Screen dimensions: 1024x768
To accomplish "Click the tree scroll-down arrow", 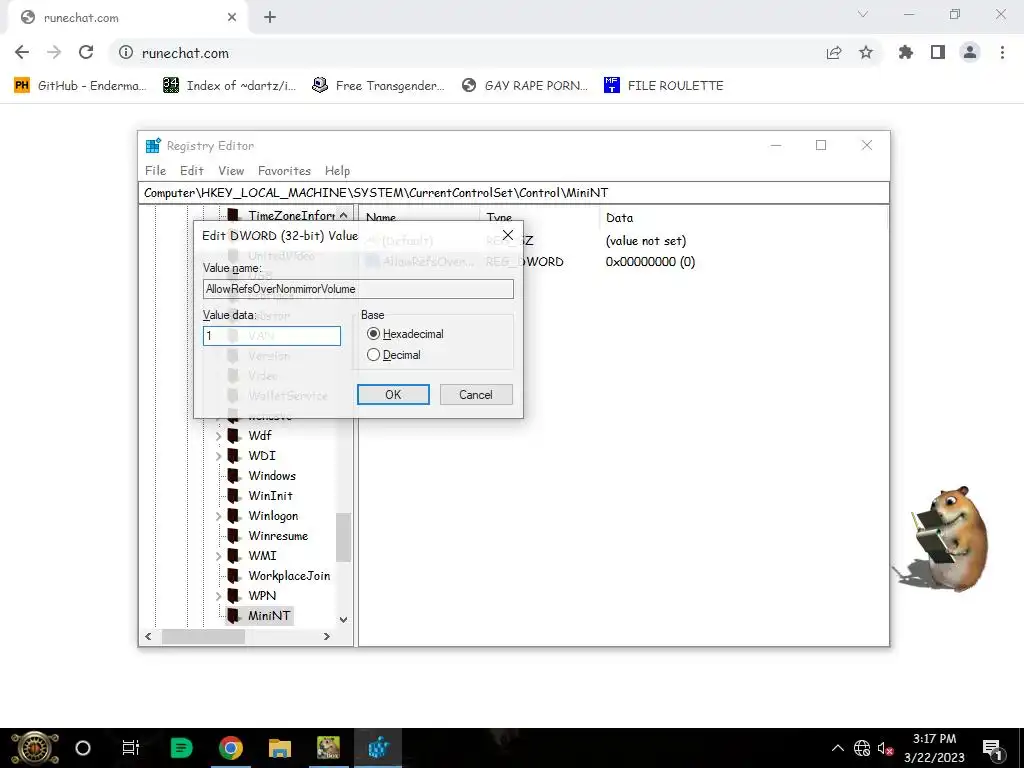I will [x=344, y=619].
